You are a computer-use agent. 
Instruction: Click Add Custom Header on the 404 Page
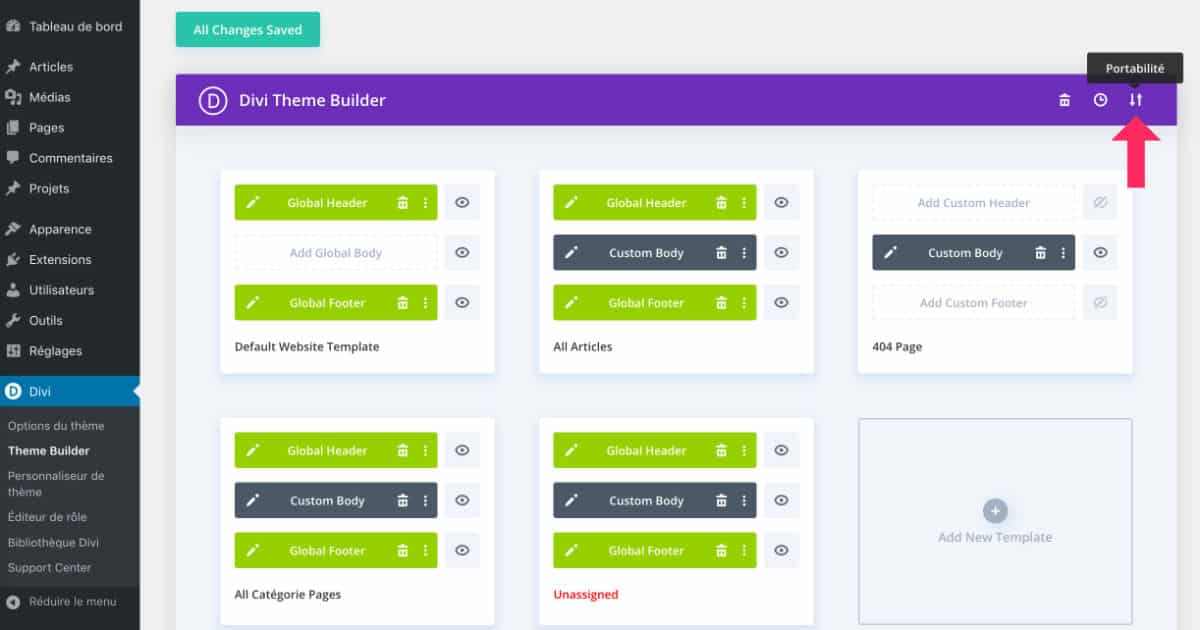974,203
